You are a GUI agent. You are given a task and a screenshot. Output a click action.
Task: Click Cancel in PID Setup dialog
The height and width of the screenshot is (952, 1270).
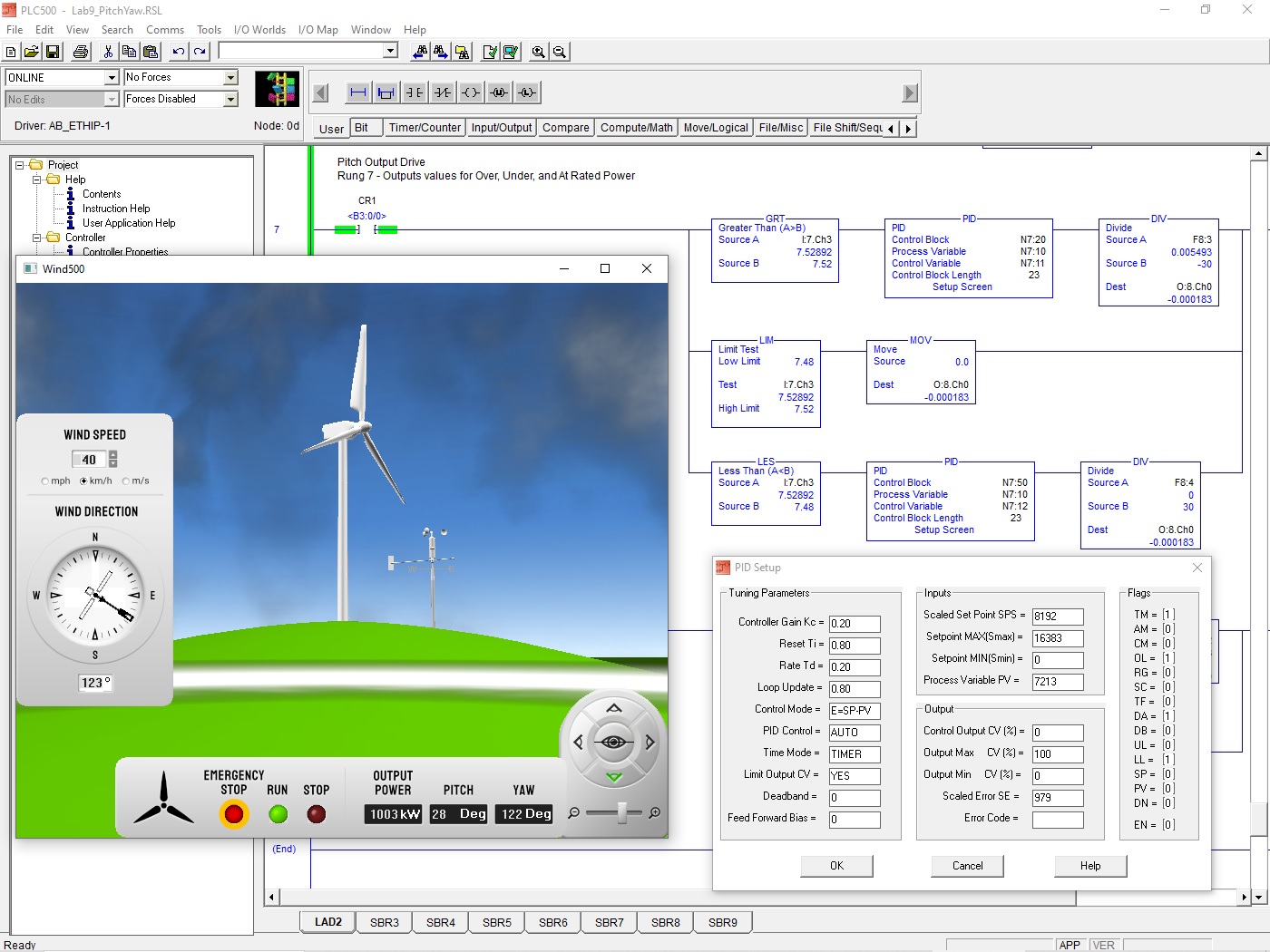pos(967,866)
